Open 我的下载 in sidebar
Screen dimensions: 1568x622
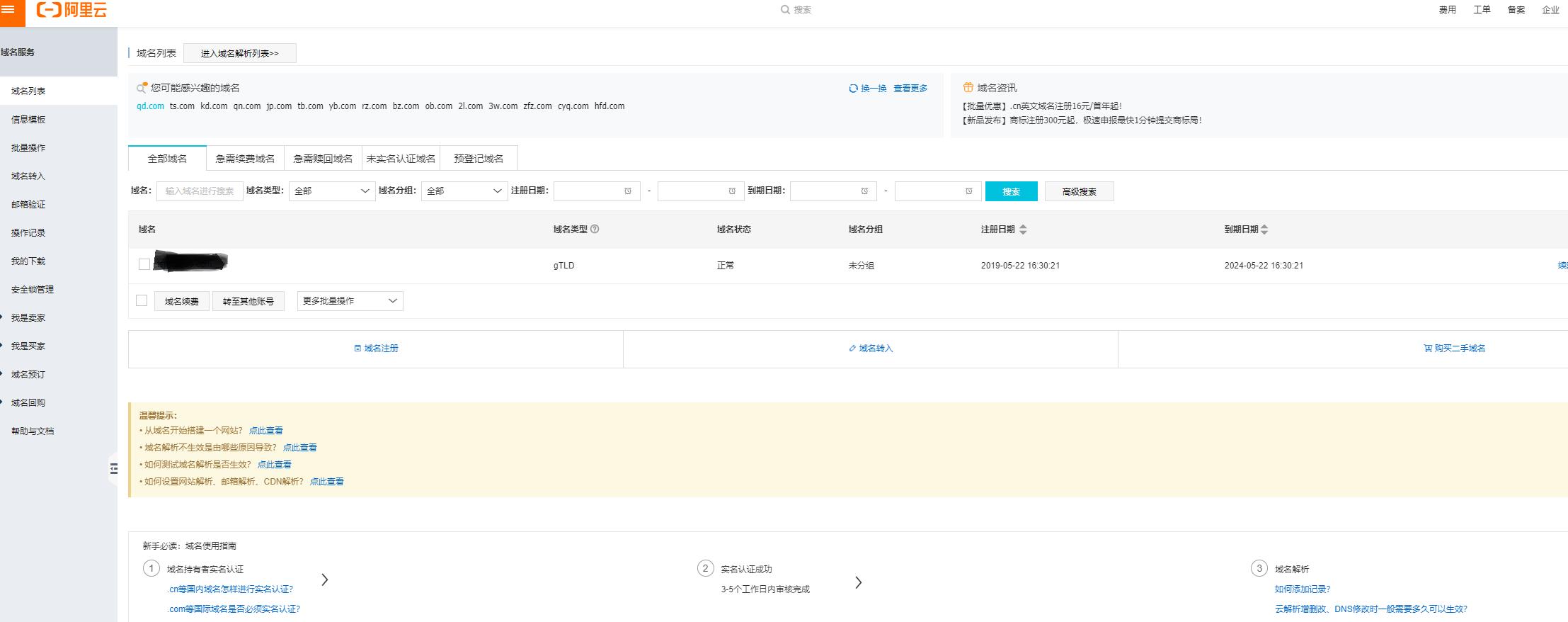tap(28, 261)
